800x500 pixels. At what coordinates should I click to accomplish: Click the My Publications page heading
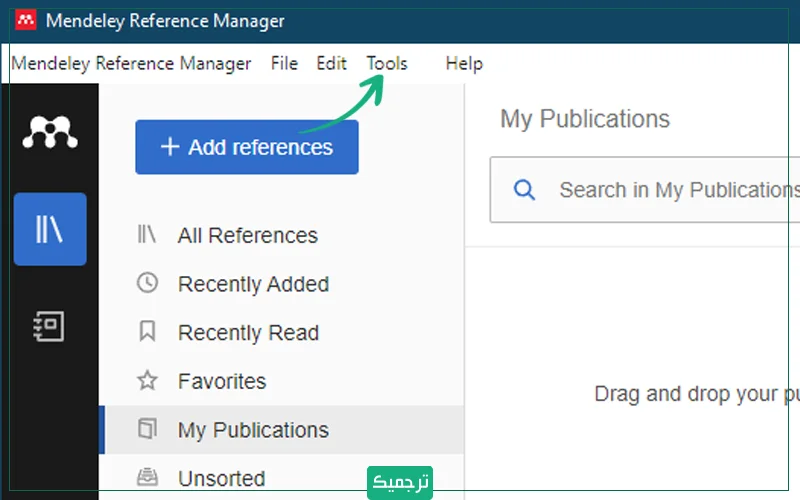(585, 119)
